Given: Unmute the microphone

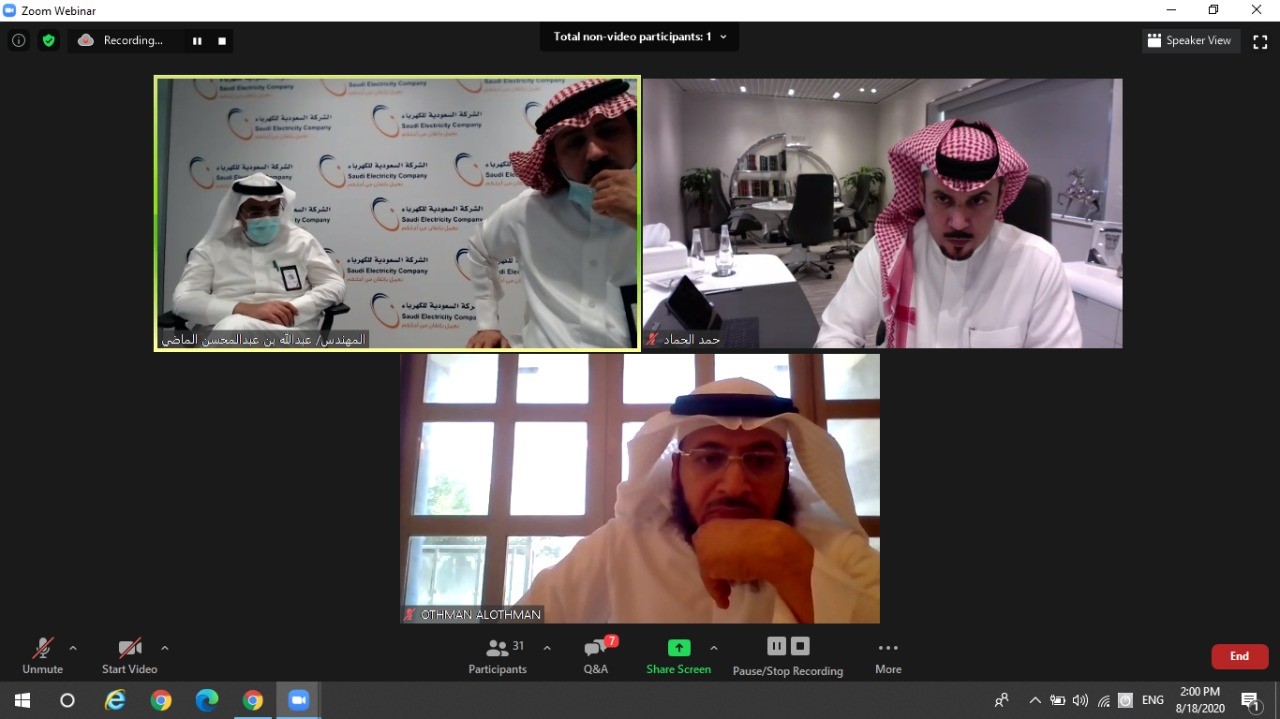Looking at the screenshot, I should tap(42, 657).
